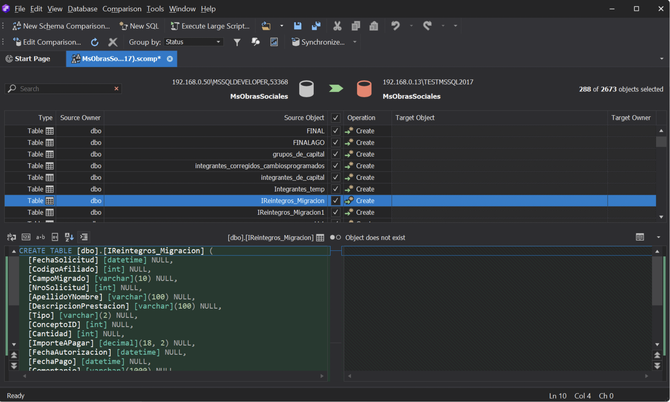Viewport: 670px width, 402px height.
Task: Click New Schema Comparison button
Action: [62, 26]
